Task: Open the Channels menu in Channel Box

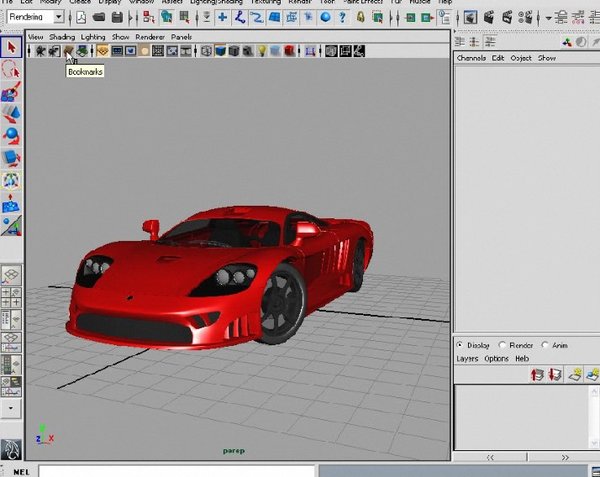Action: pos(471,58)
